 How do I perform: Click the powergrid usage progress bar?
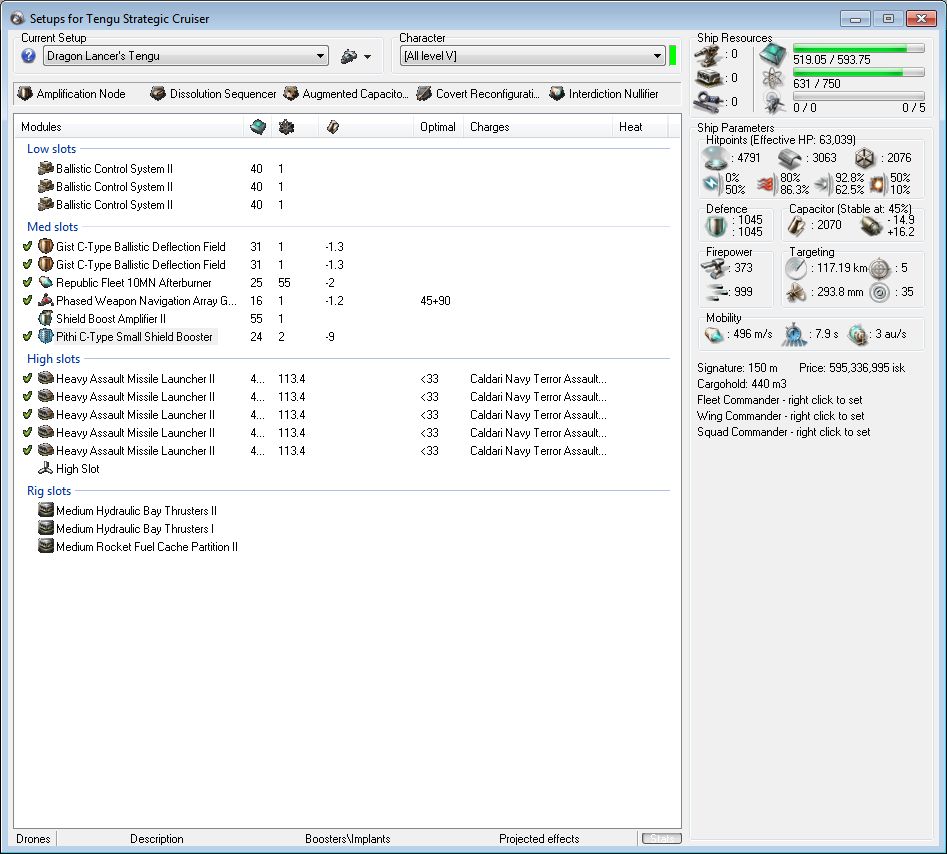[x=858, y=72]
